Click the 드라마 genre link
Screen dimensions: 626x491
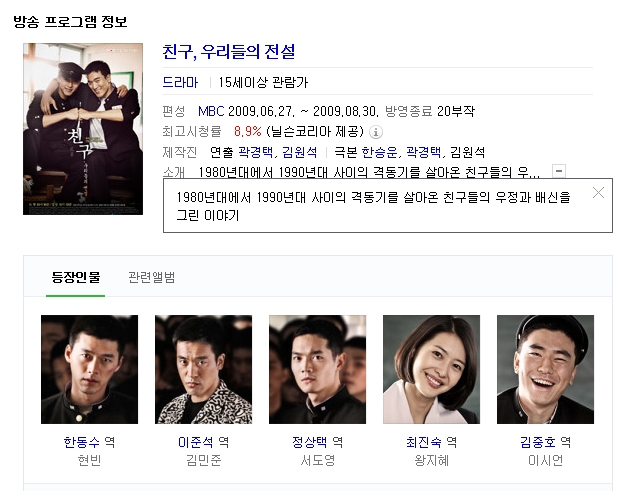click(180, 82)
